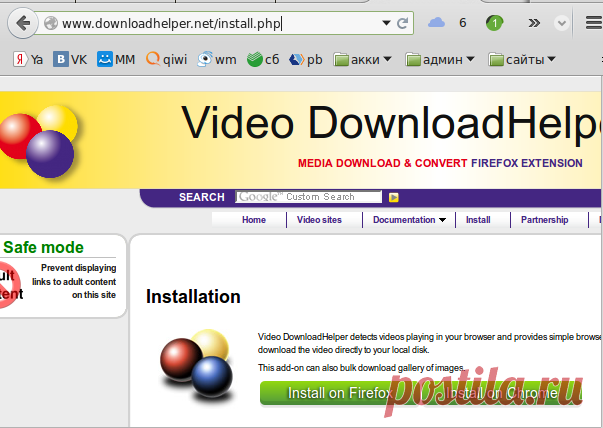
Task: Open the сб bookmark
Action: [x=263, y=60]
